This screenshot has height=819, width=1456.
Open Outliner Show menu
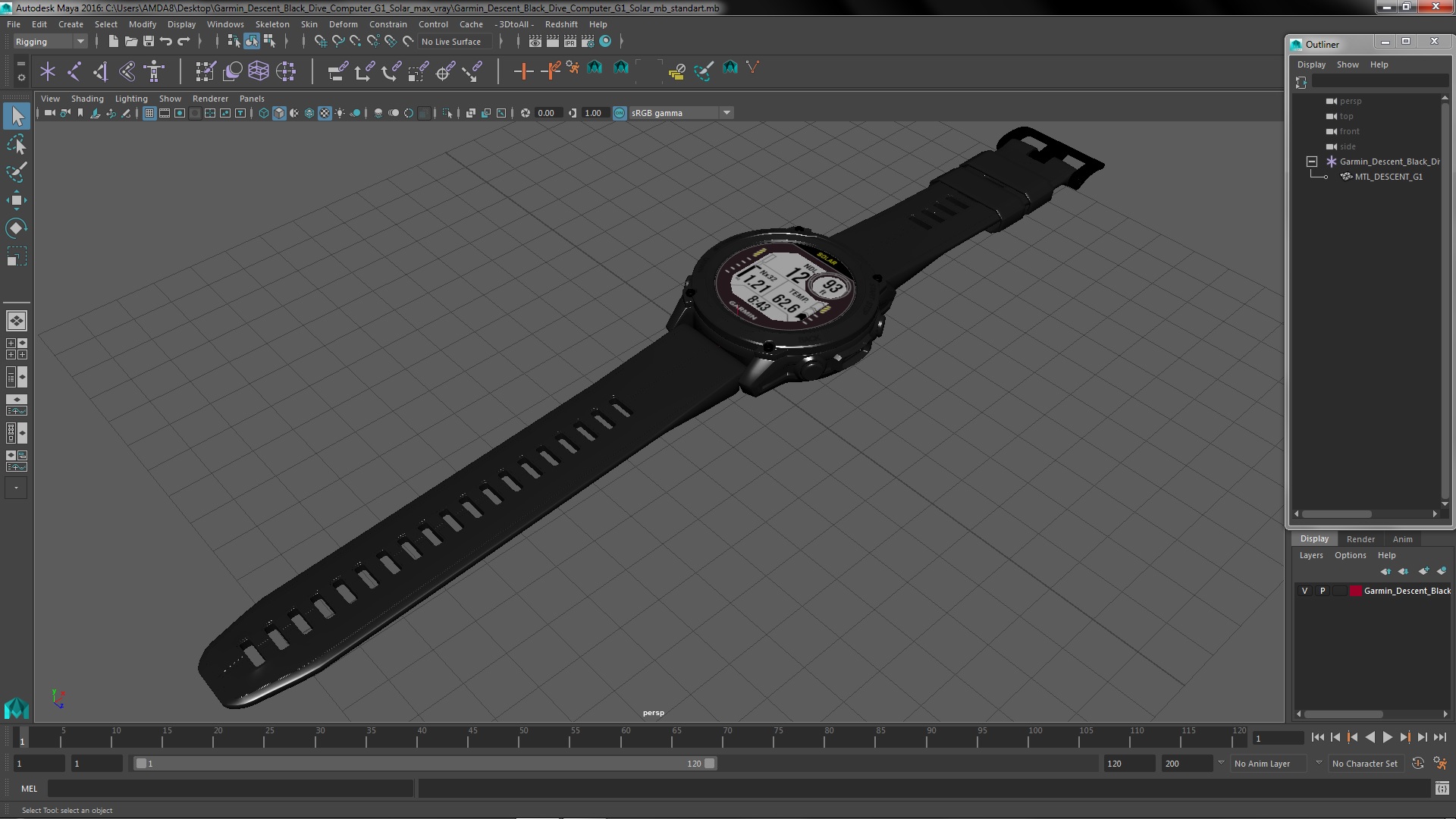point(1347,64)
